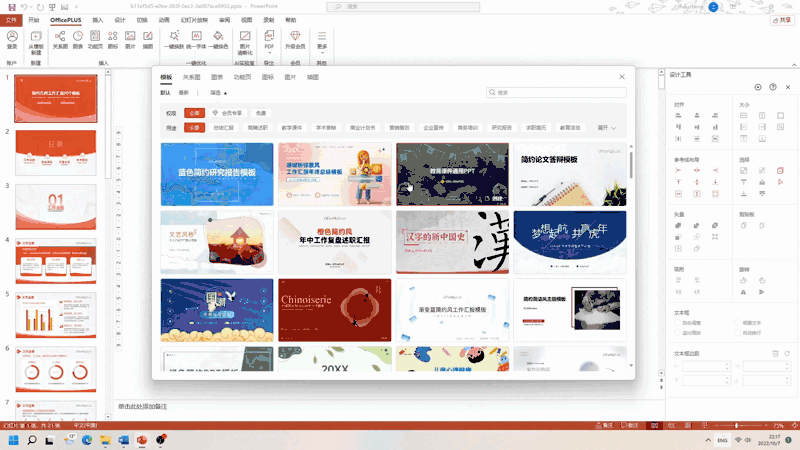The height and width of the screenshot is (450, 800).
Task: Select the 溢出缩排 radio option
Action: point(688,333)
